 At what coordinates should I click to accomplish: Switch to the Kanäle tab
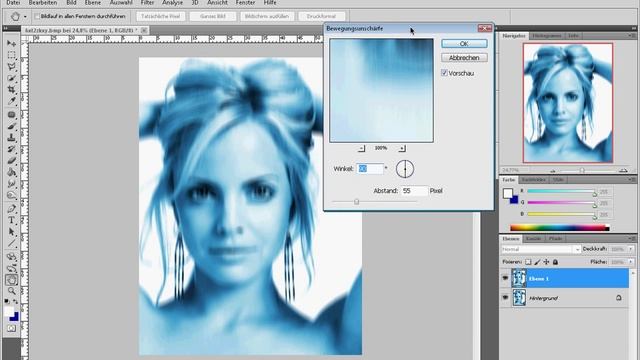(533, 238)
